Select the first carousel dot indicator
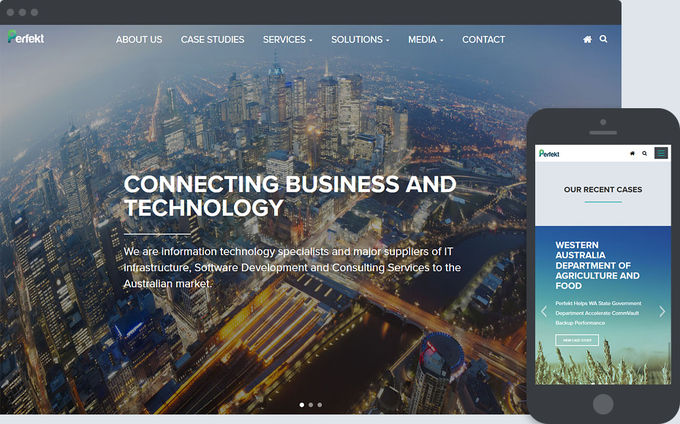This screenshot has height=424, width=680. (x=302, y=404)
